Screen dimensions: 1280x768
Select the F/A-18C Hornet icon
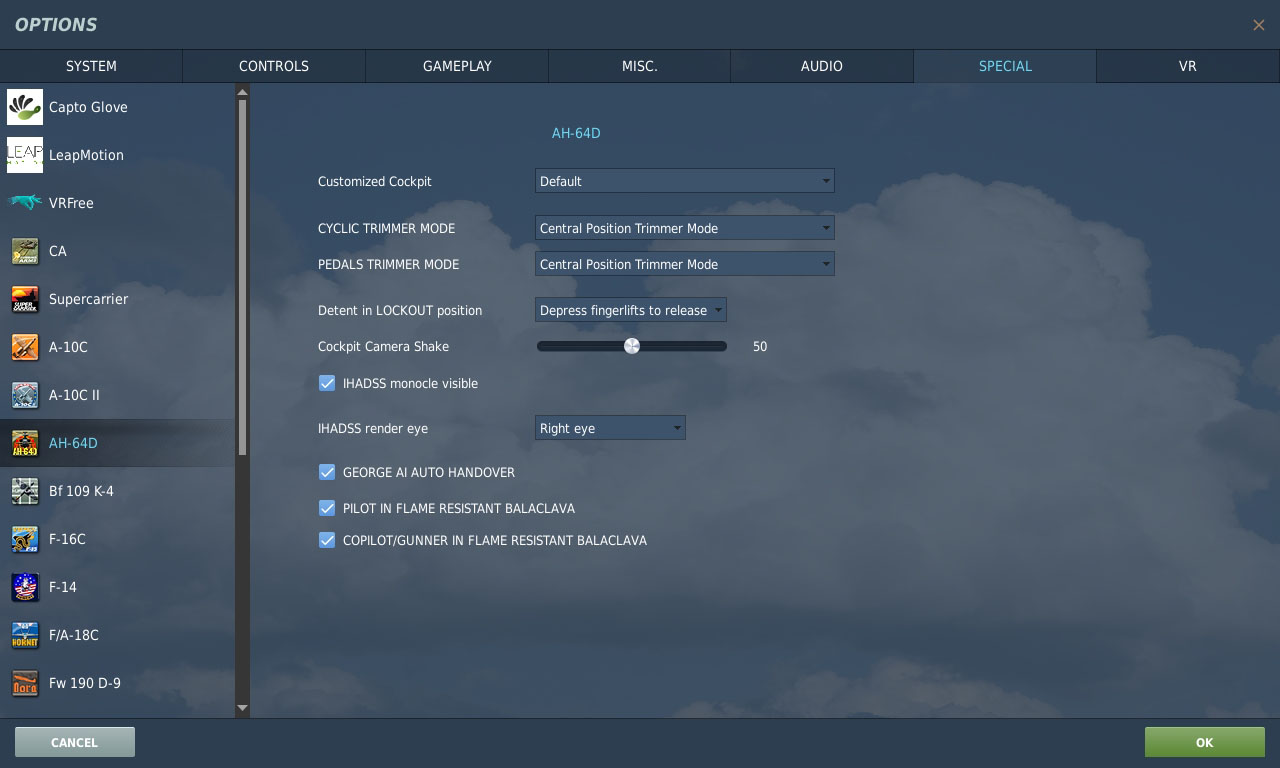(x=25, y=635)
